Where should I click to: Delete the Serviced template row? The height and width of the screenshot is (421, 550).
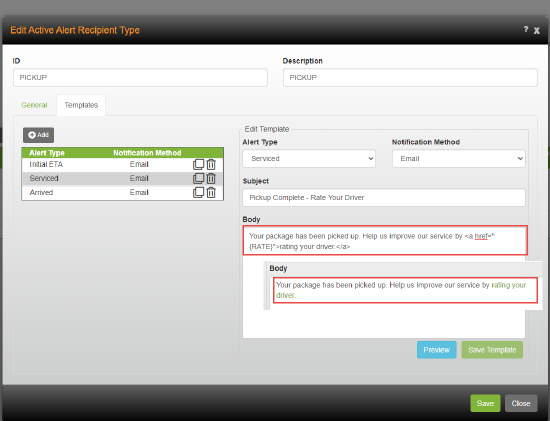(211, 178)
